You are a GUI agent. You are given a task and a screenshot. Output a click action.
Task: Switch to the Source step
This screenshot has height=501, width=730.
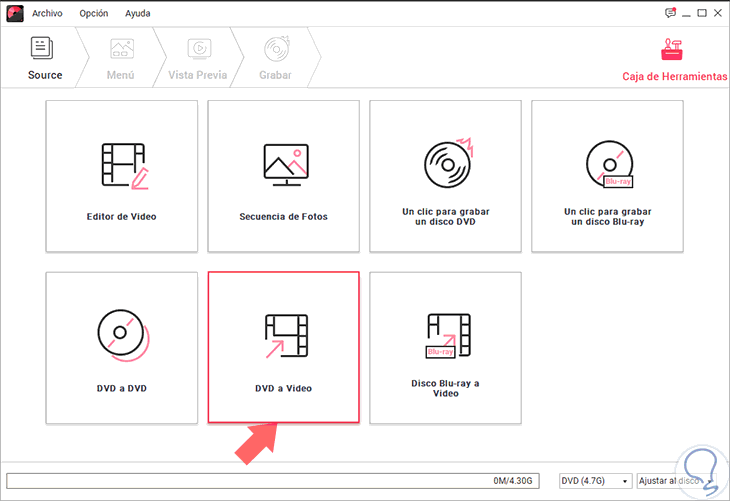click(45, 58)
